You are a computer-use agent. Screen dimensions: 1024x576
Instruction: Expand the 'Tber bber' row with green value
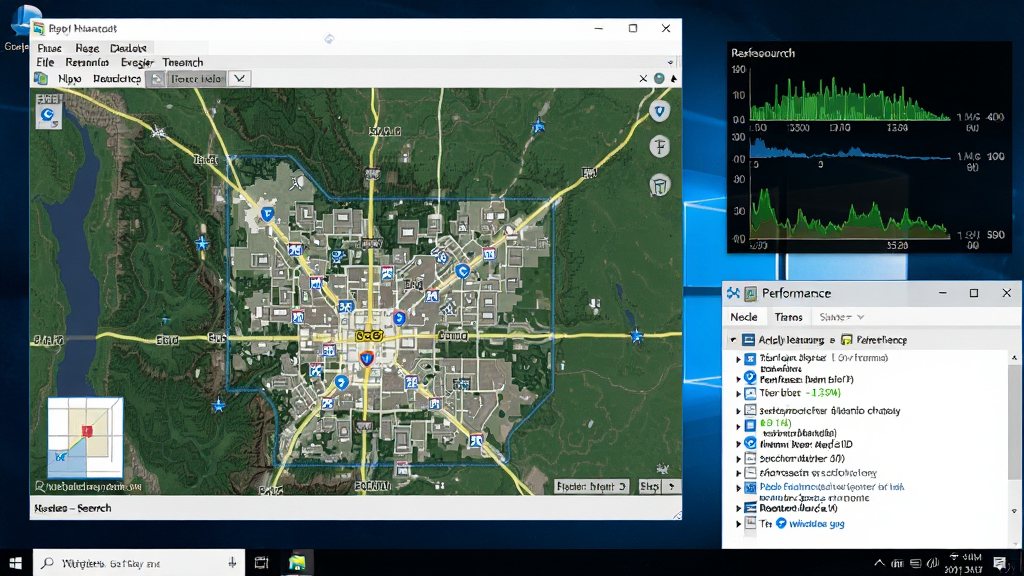pyautogui.click(x=739, y=393)
